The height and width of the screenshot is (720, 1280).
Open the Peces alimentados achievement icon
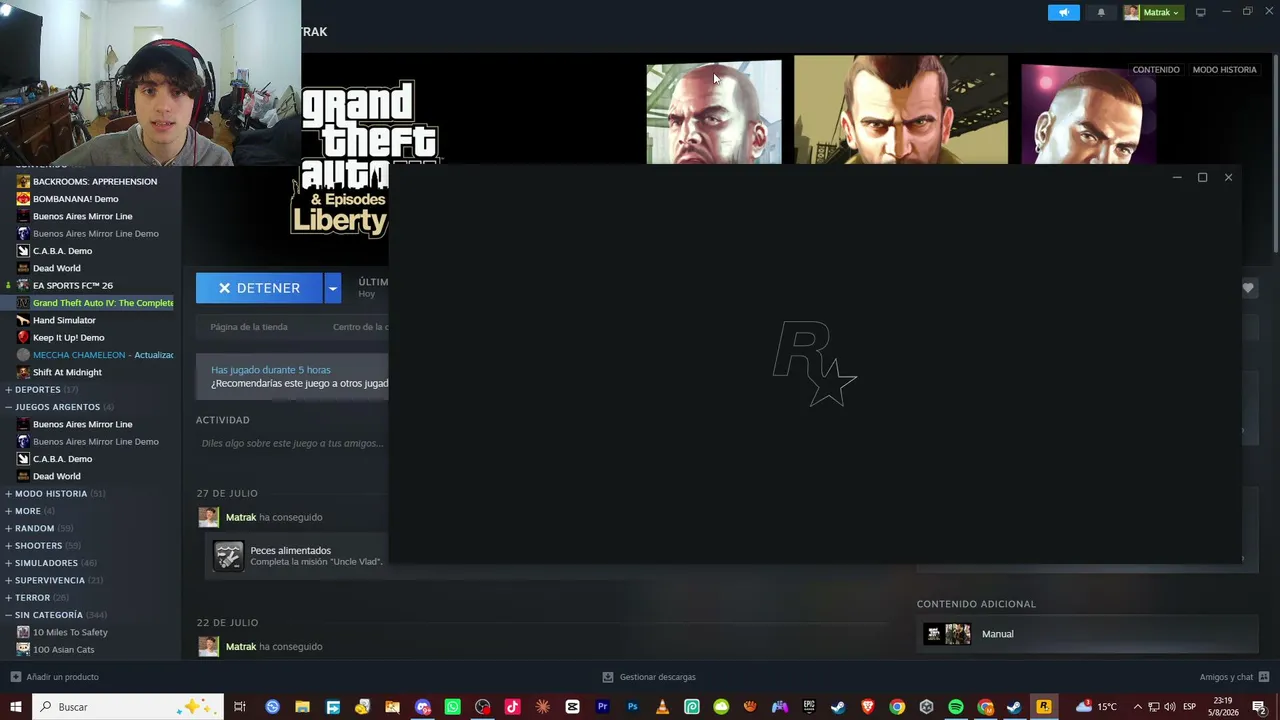coord(228,556)
